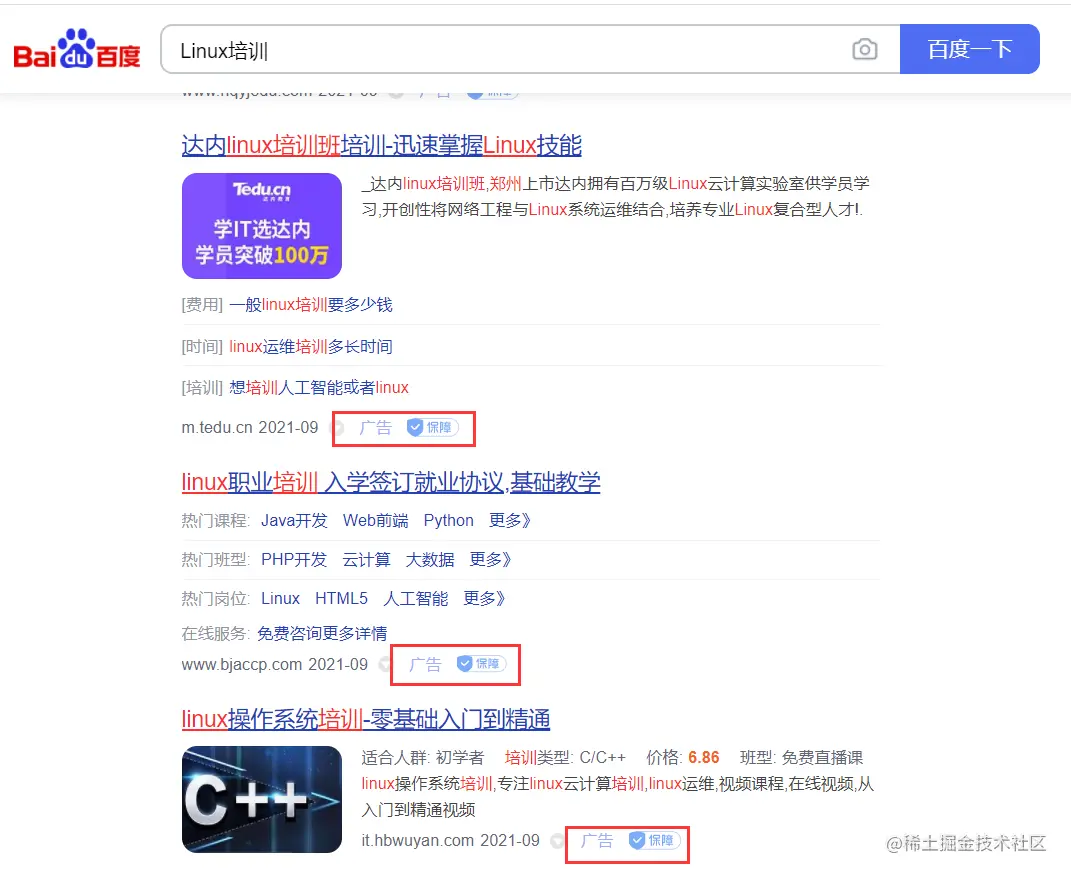Open the C++ result thumbnail
Viewport: 1071px width, 878px height.
(262, 799)
